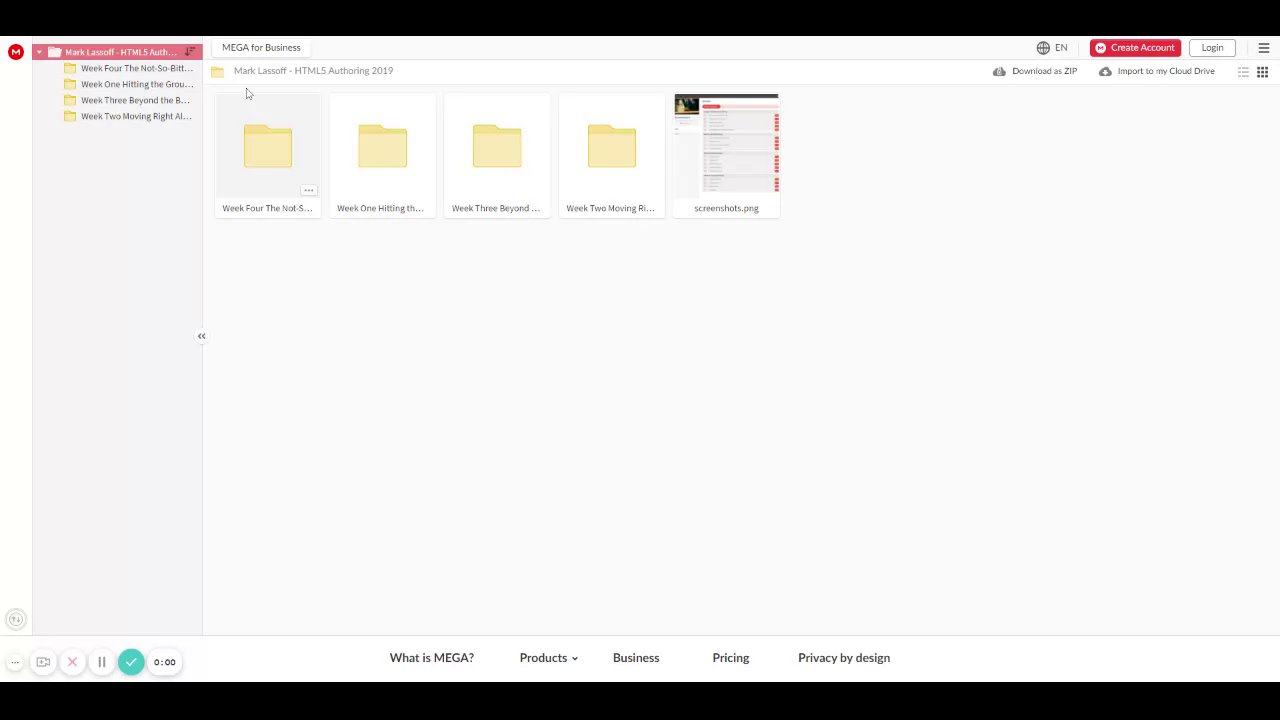Open What is MEGA? link

click(432, 658)
